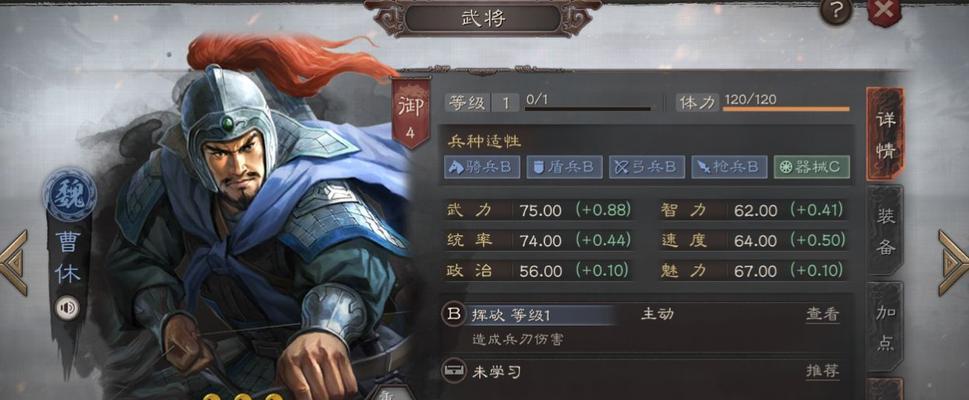Go to previous general with left arrow
969x400 pixels.
tap(14, 262)
